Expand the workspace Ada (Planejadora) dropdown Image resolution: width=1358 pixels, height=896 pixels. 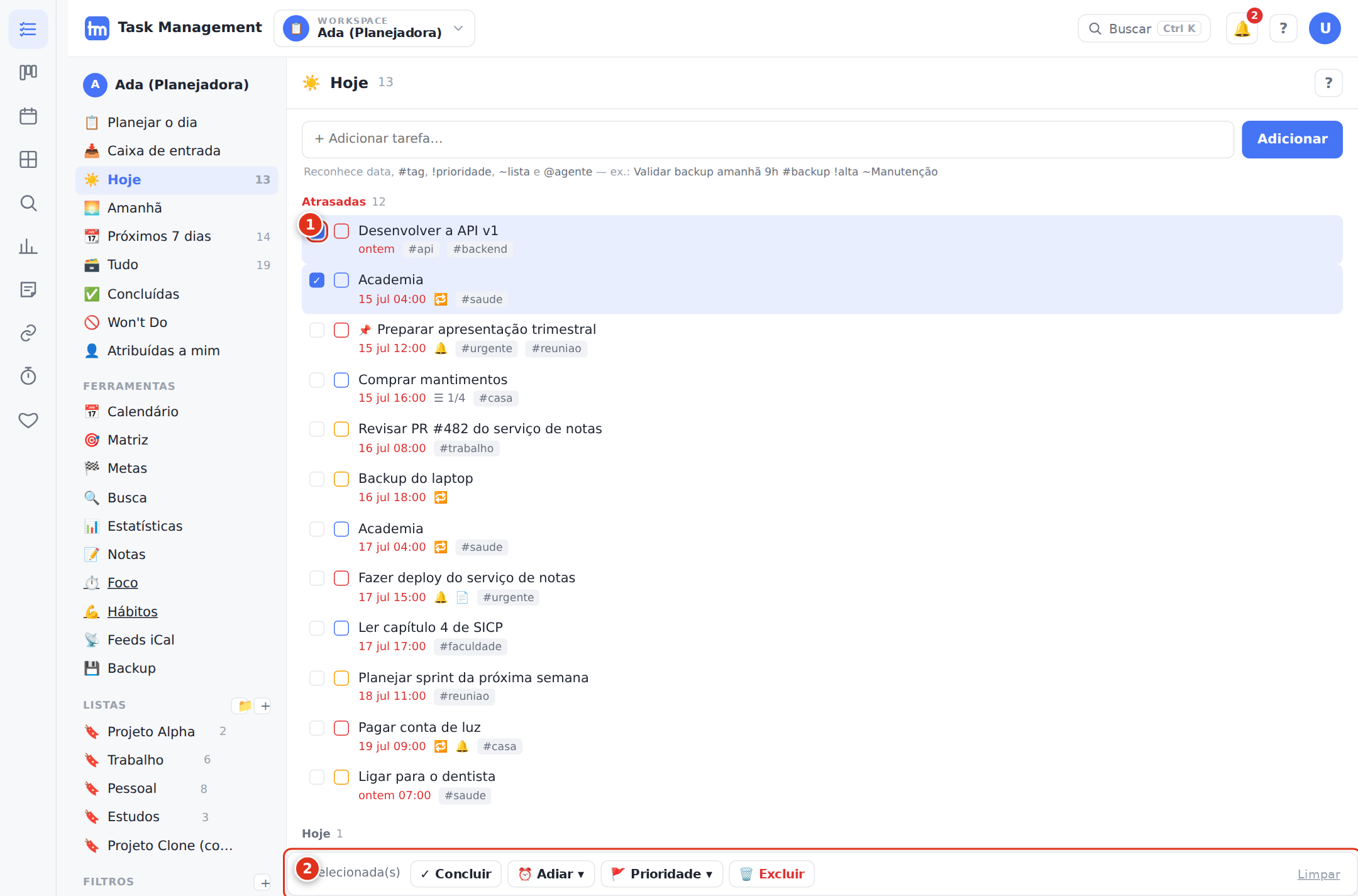coord(374,28)
